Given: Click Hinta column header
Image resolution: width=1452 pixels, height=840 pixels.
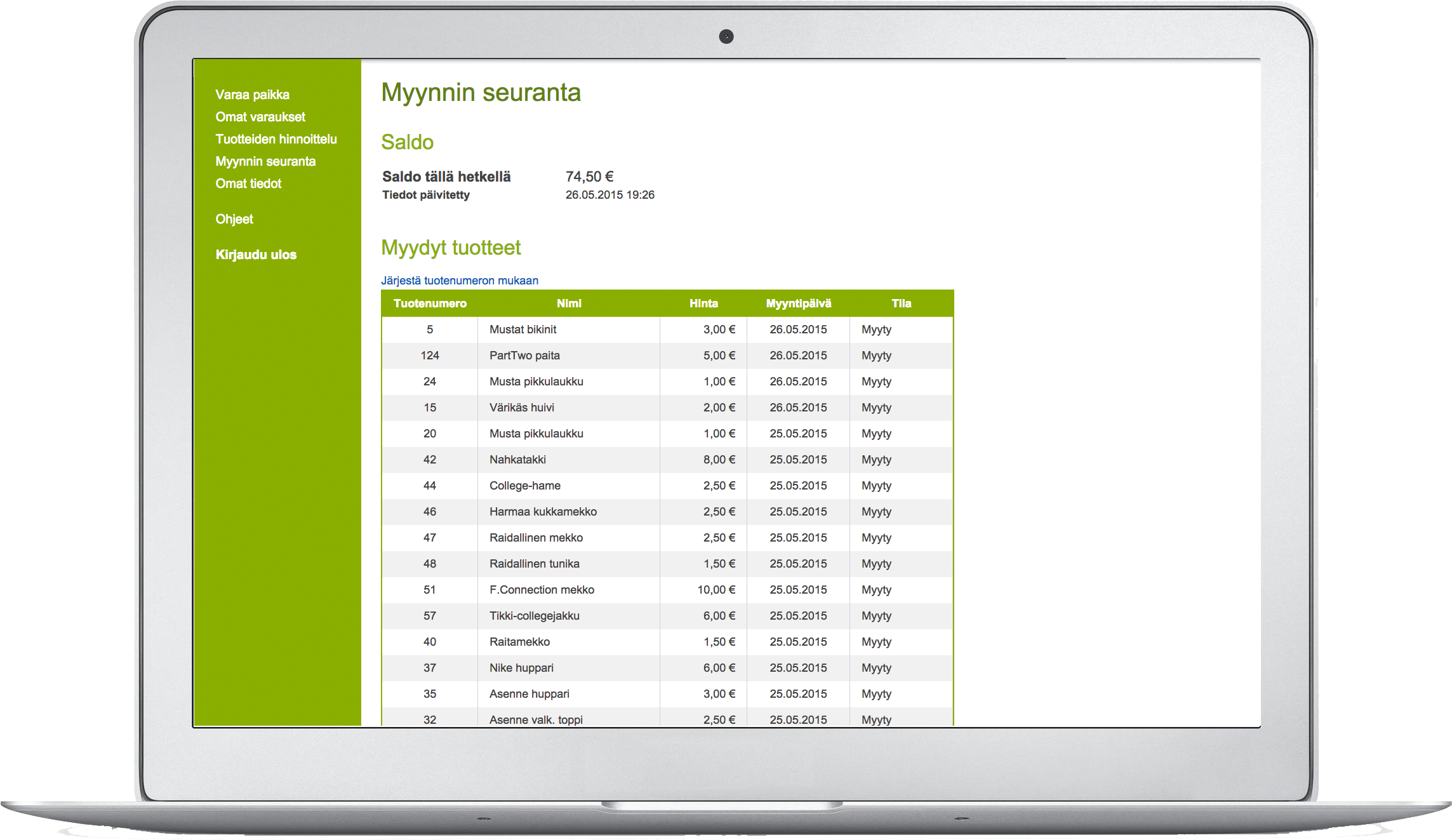Looking at the screenshot, I should pyautogui.click(x=703, y=303).
